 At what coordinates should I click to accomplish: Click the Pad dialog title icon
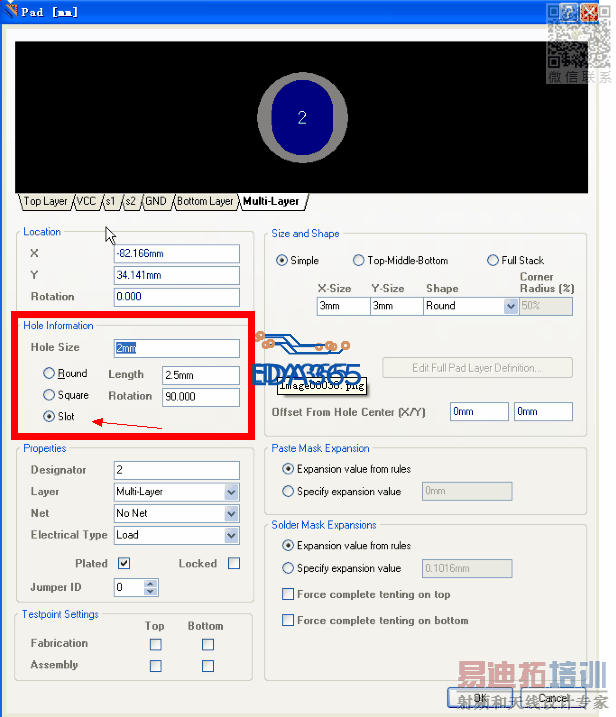pyautogui.click(x=11, y=11)
